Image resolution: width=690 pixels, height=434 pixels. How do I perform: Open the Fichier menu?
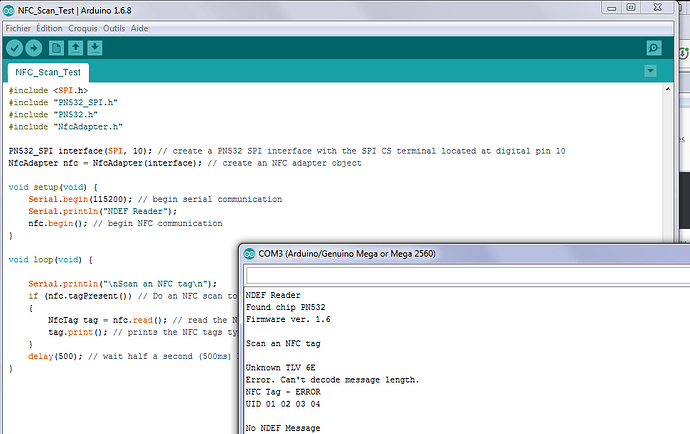click(18, 28)
